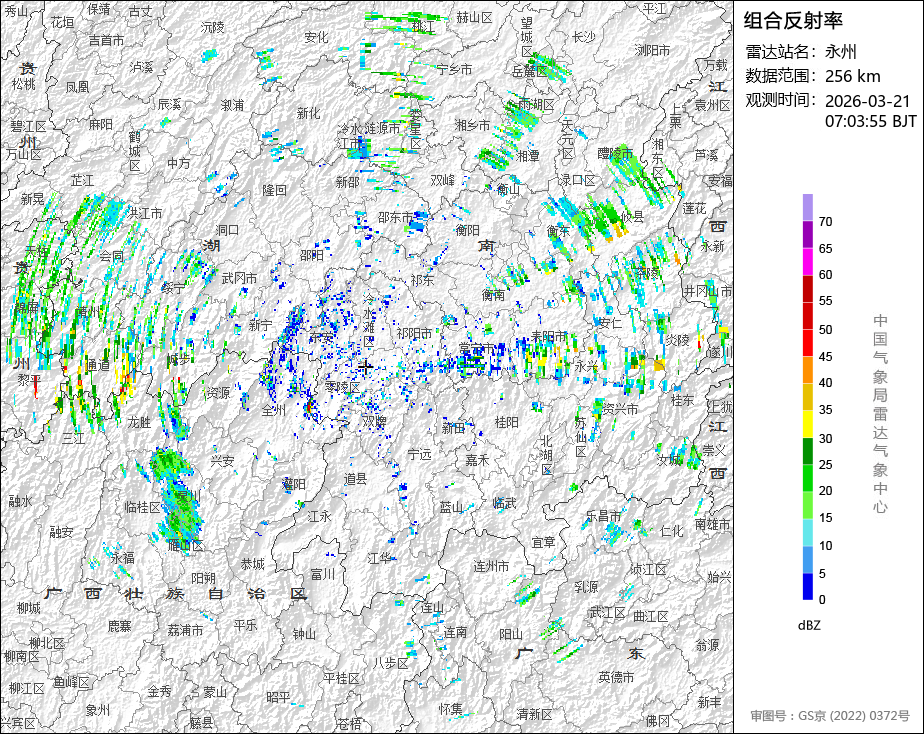The width and height of the screenshot is (924, 734).
Task: Click the observation date 2026-03-21
Action: [867, 101]
